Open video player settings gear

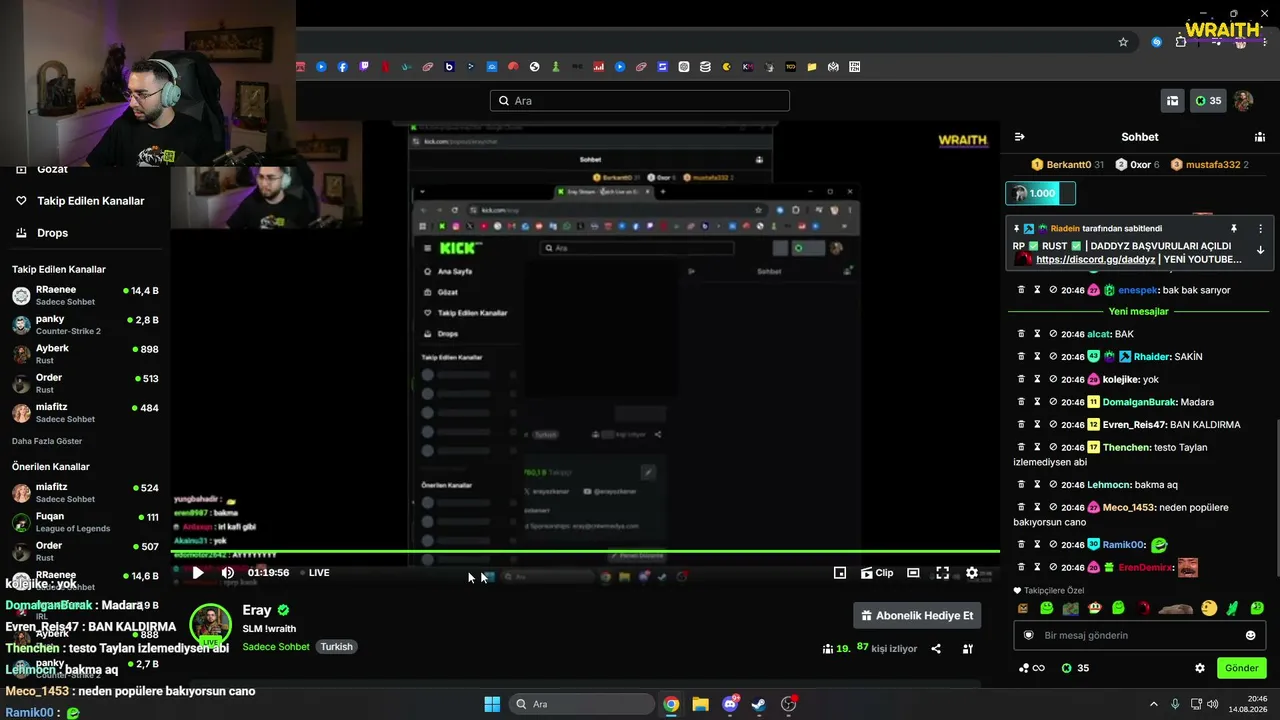(x=972, y=573)
